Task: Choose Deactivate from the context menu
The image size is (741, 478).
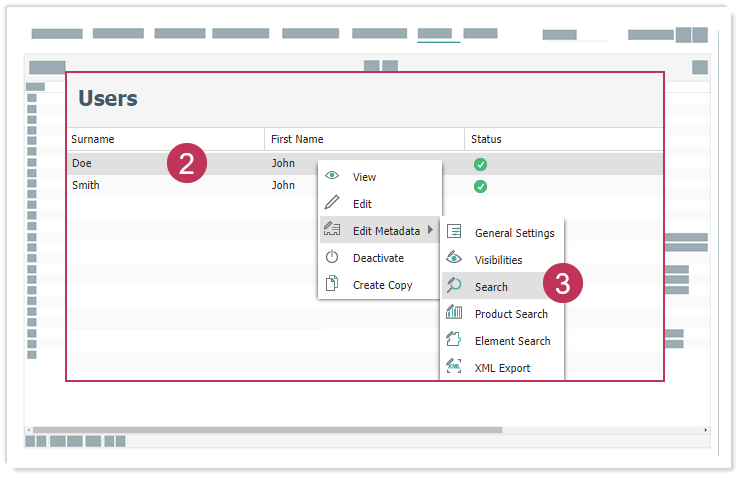Action: 378,258
